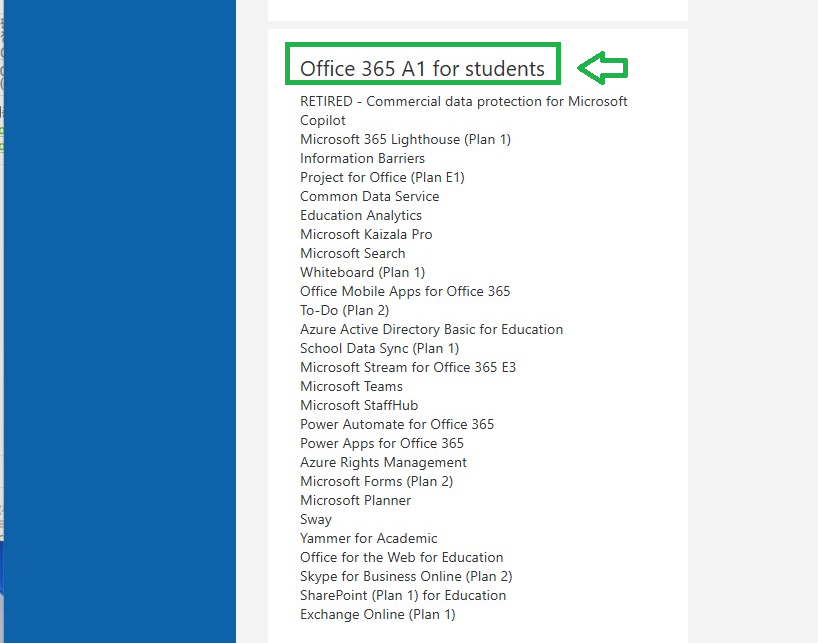Select 'Power Apps for Office 365'
Screen dimensions: 820x643
(382, 443)
